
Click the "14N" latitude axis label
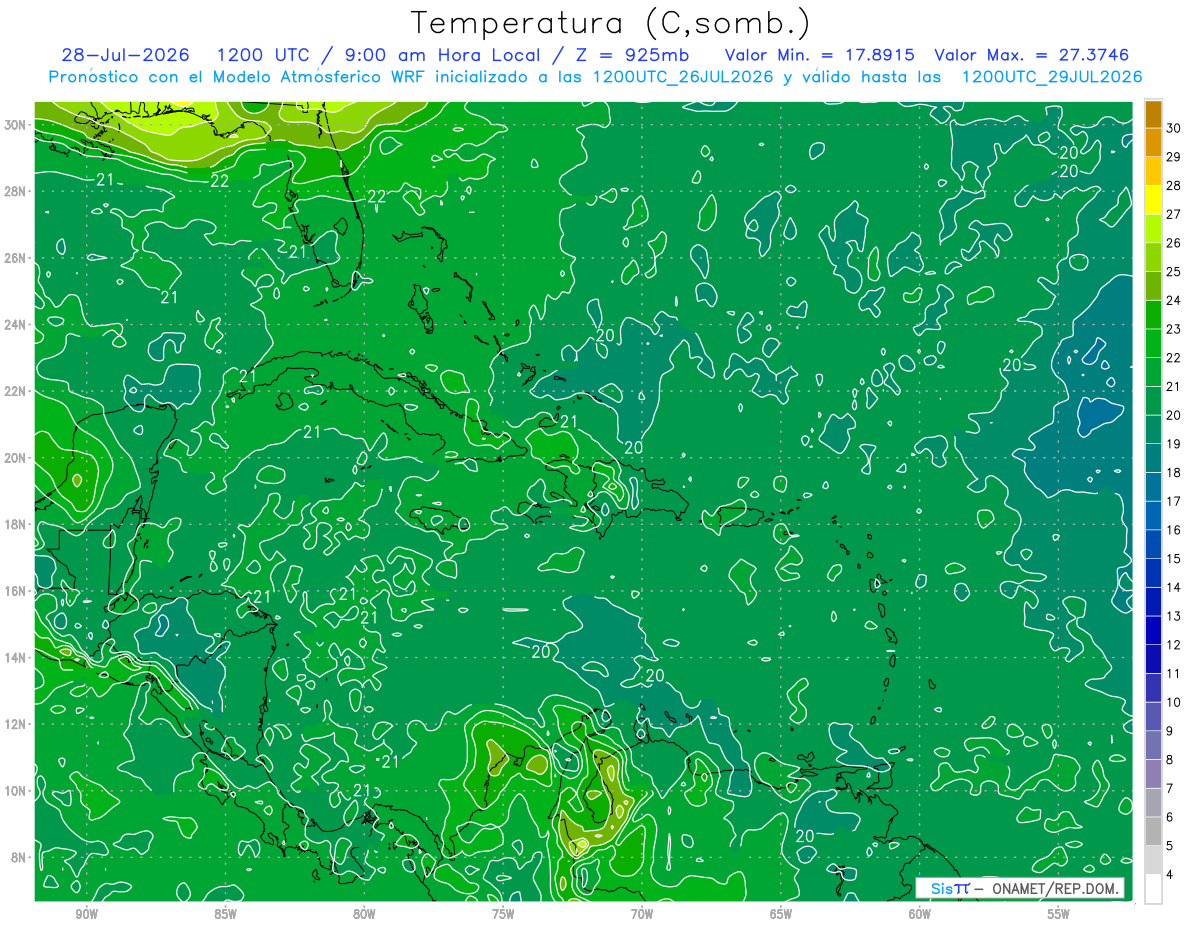(16, 657)
